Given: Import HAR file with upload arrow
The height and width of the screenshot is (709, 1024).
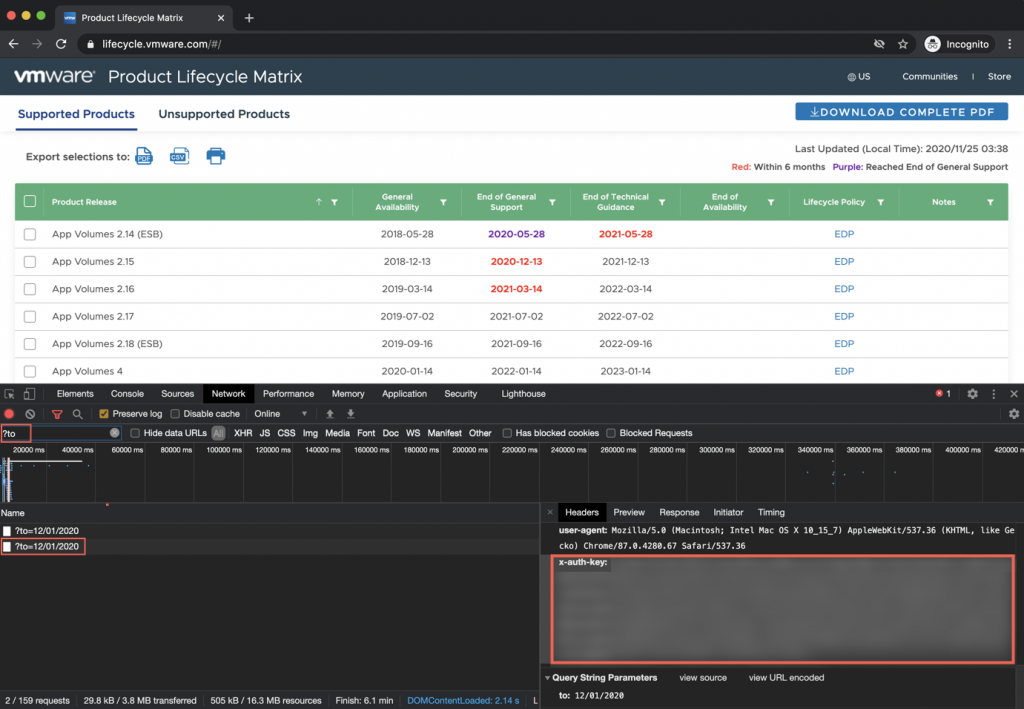Looking at the screenshot, I should tap(330, 414).
